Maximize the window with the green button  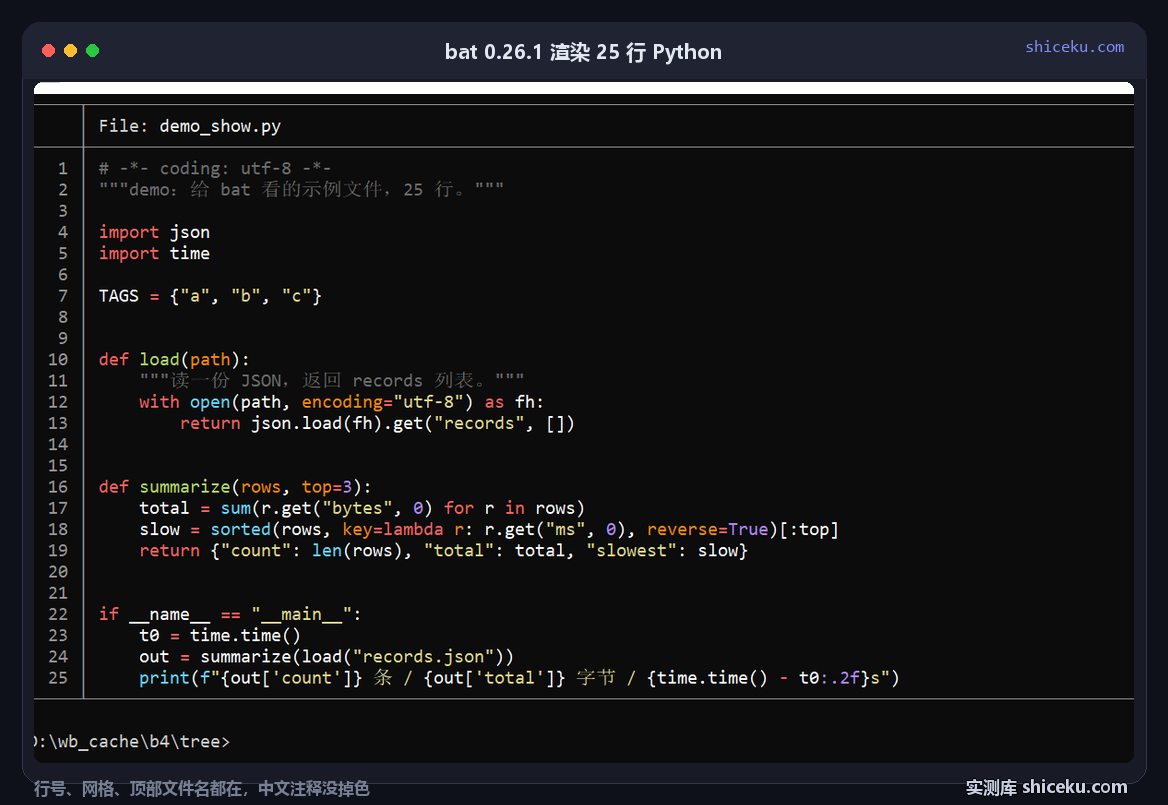[92, 51]
